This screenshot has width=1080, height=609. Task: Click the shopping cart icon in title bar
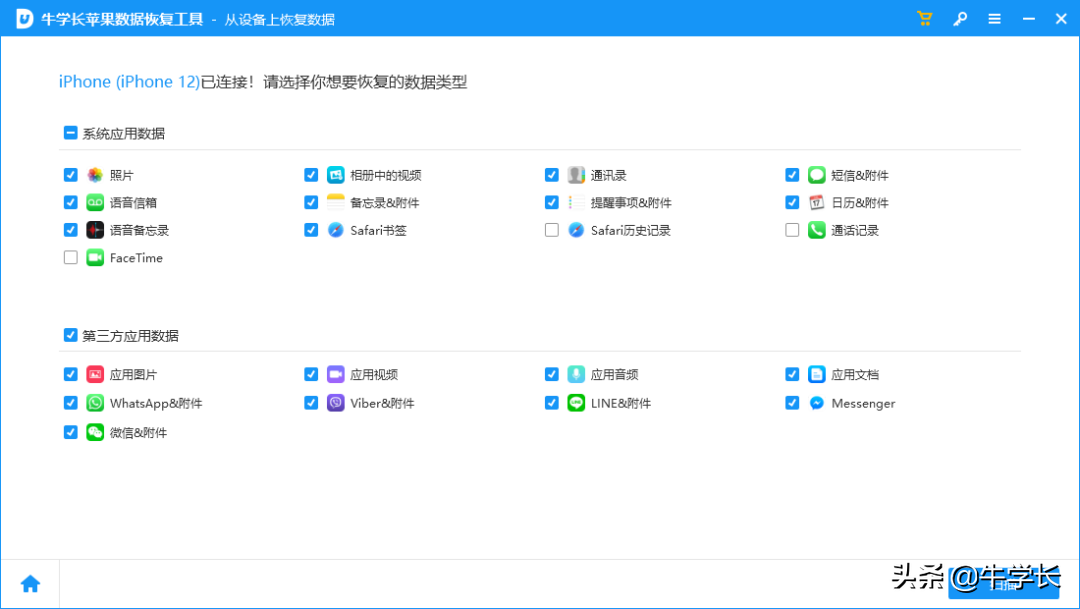click(x=925, y=19)
